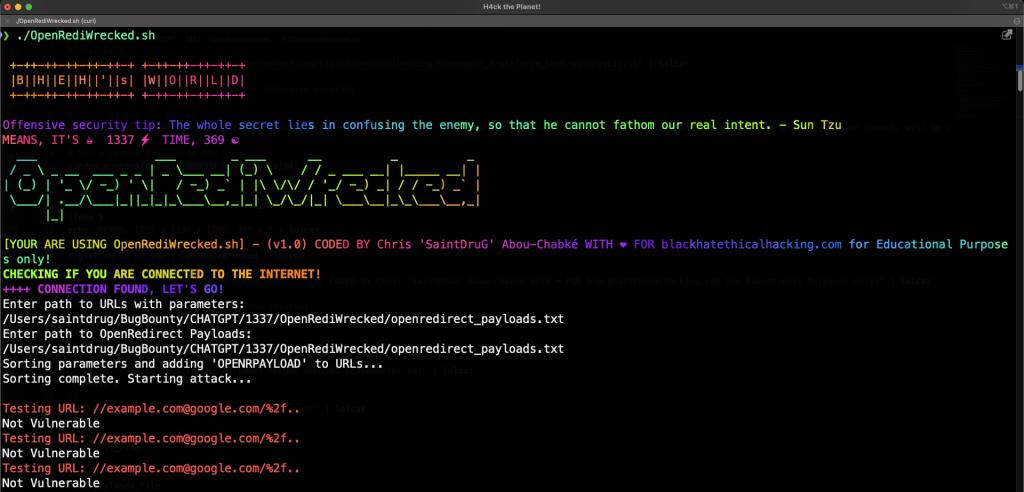Screen dimensions: 1024x492
Task: Click the lightning bolt after 1337
Action: pyautogui.click(x=144, y=141)
